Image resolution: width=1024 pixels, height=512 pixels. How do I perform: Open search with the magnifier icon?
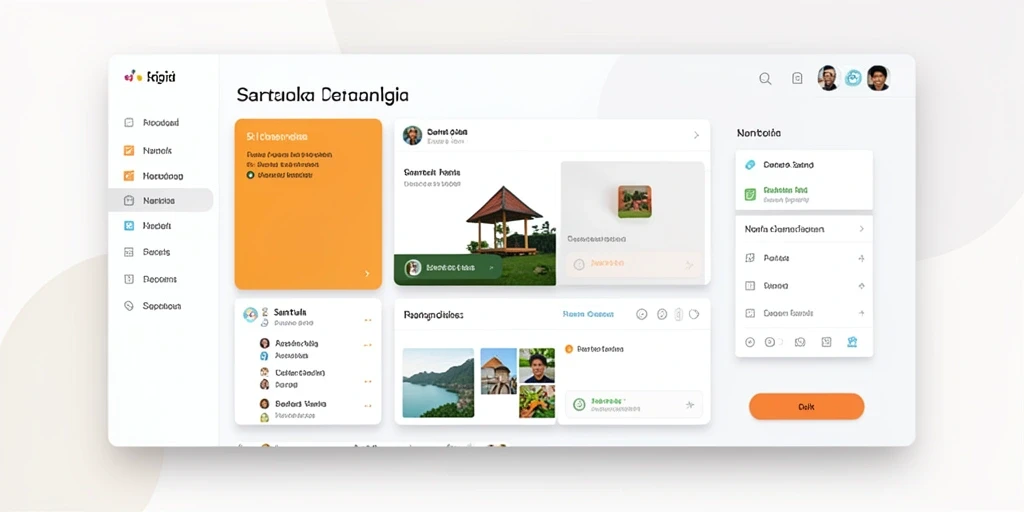[x=765, y=79]
